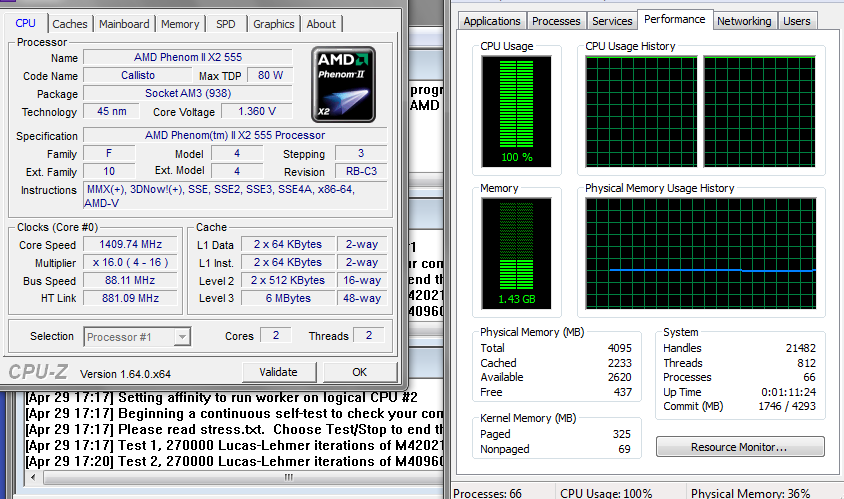Click the Version 1.64.0.x64 label
This screenshot has width=844, height=499.
coord(125,374)
